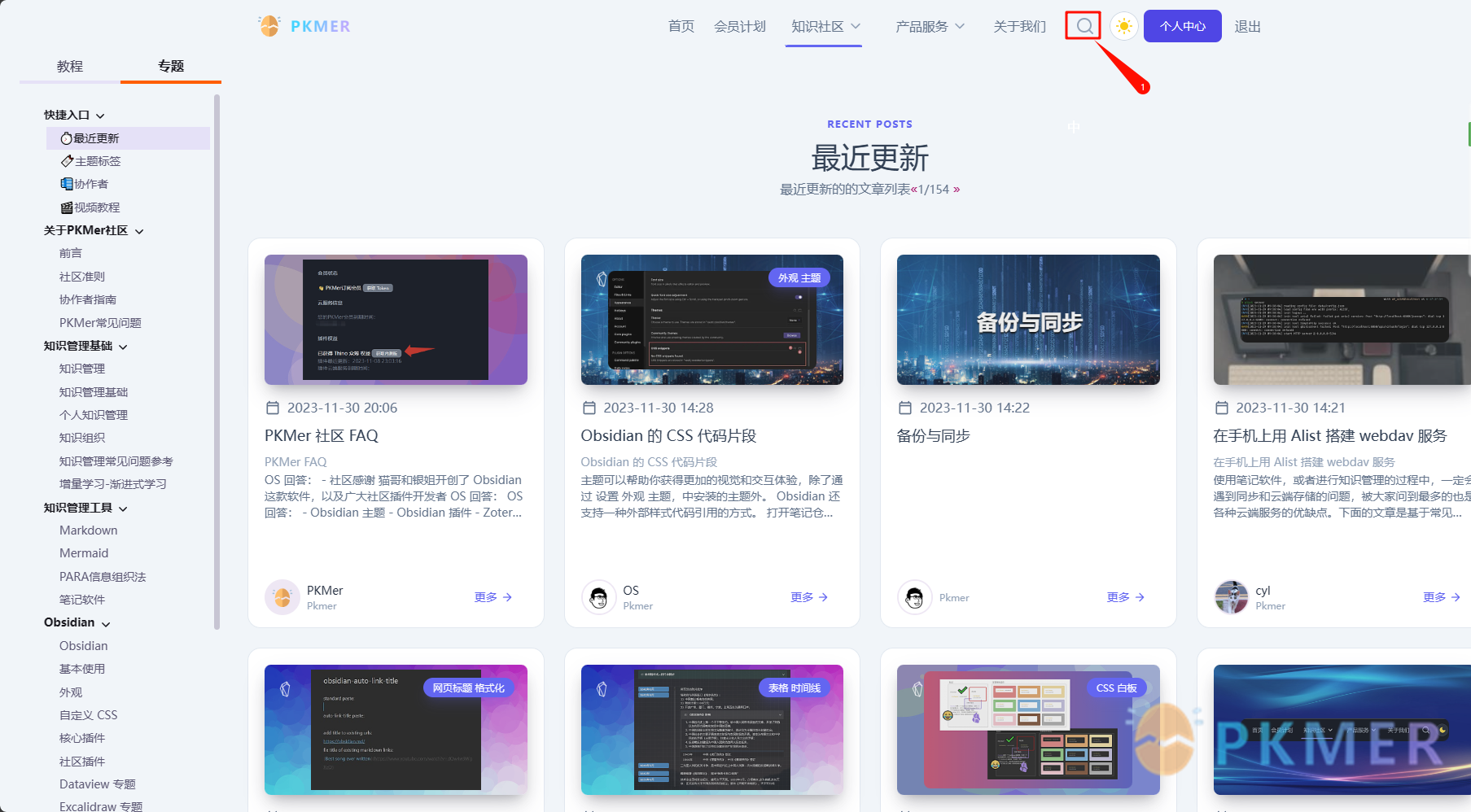
Task: Toggle light/dark theme sun icon
Action: tap(1123, 26)
